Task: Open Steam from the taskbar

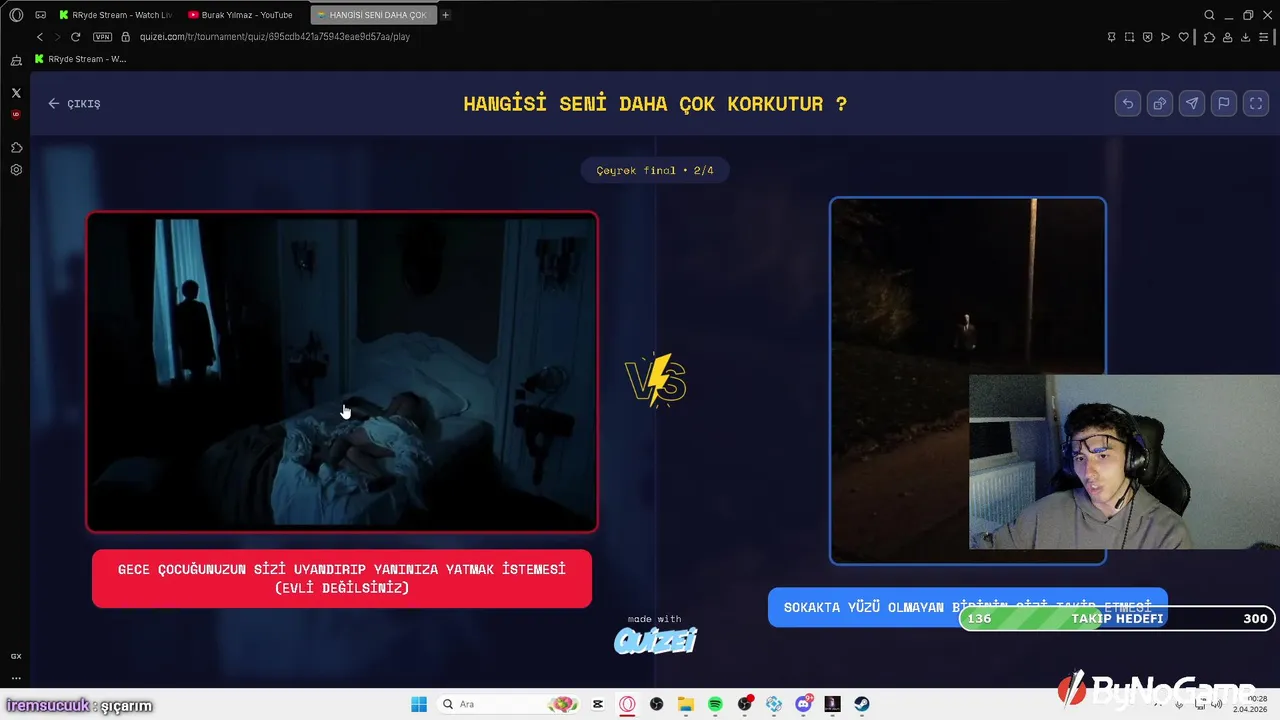Action: tap(862, 704)
